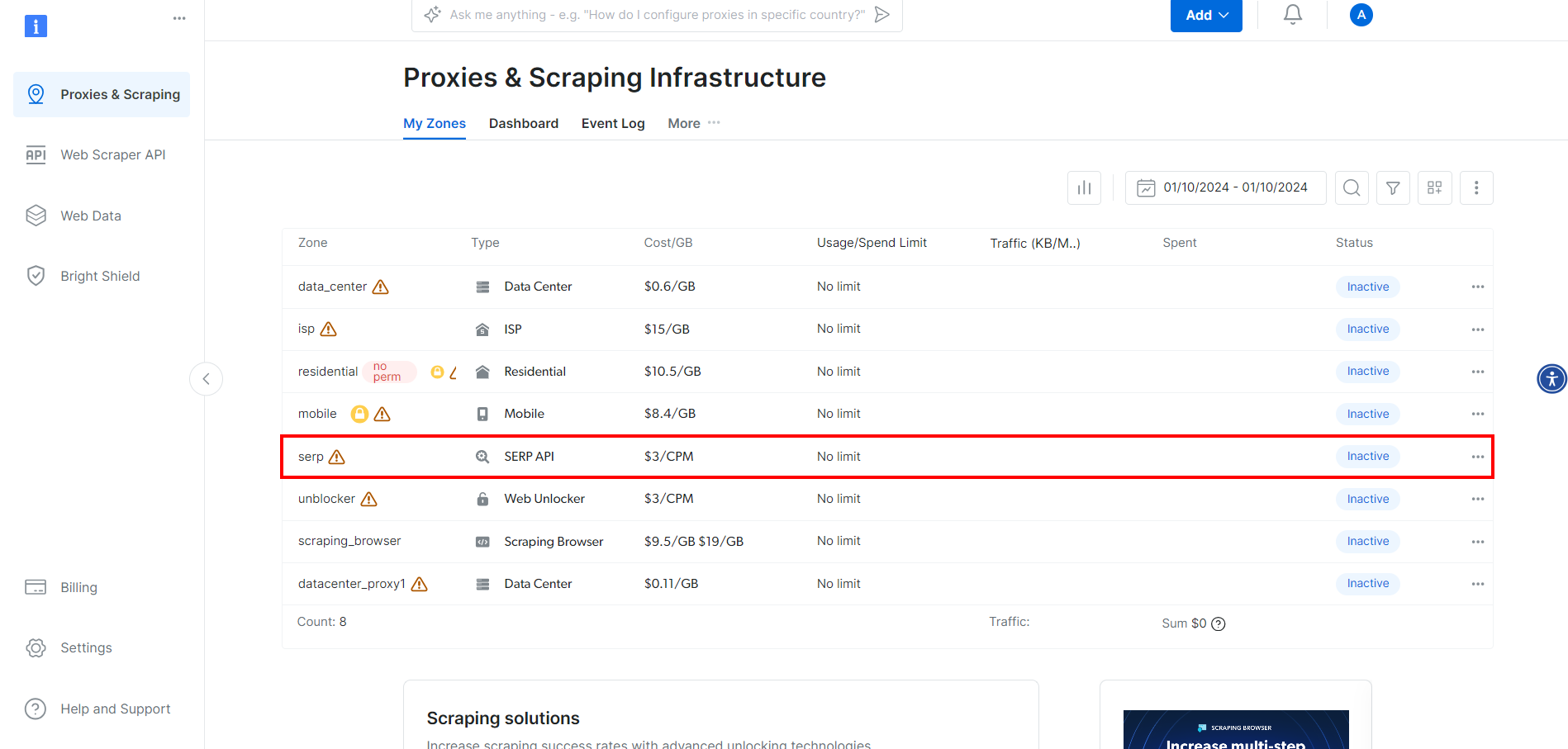Open the date range picker 01/10/2024
Screen dimensions: 1568x749
1225,188
